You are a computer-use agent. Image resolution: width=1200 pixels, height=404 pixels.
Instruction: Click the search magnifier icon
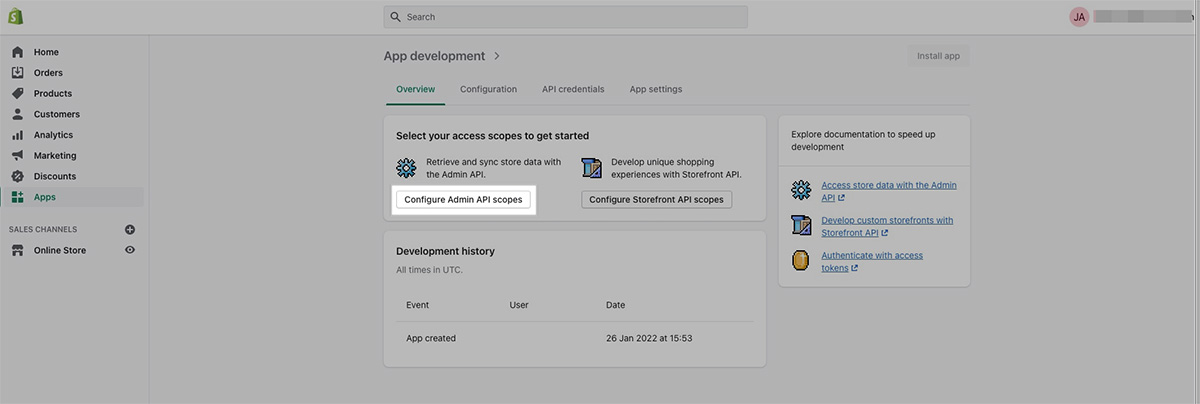396,17
